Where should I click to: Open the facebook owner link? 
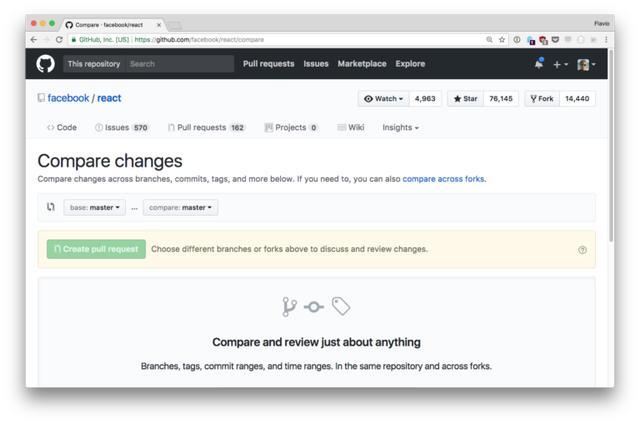point(68,98)
